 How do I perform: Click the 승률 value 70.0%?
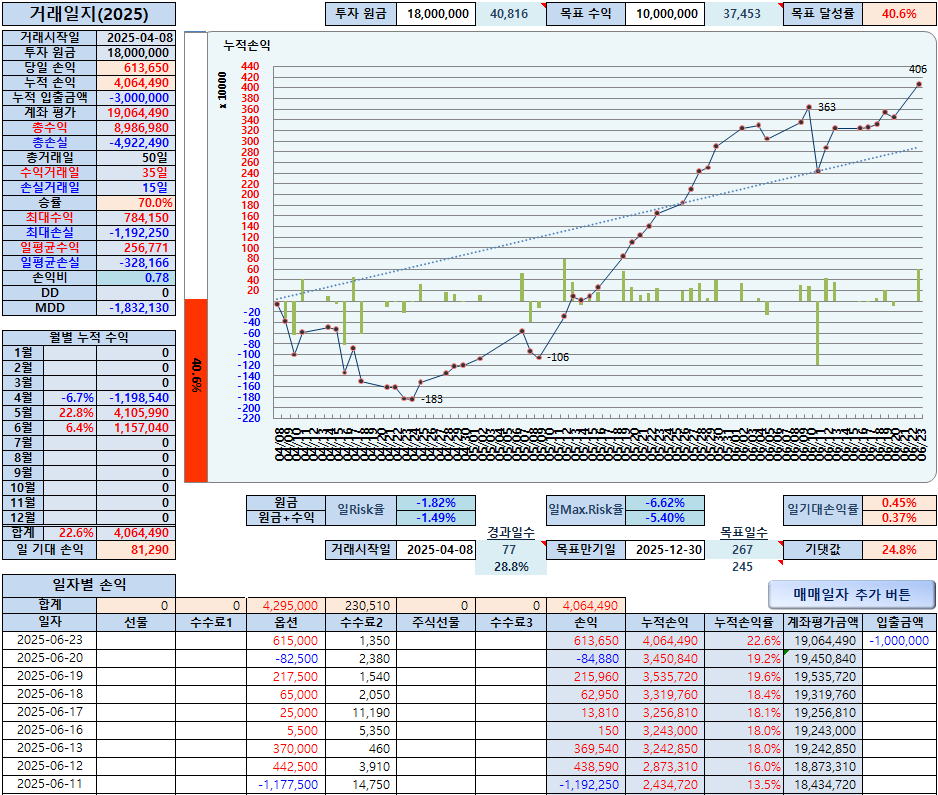(x=136, y=203)
